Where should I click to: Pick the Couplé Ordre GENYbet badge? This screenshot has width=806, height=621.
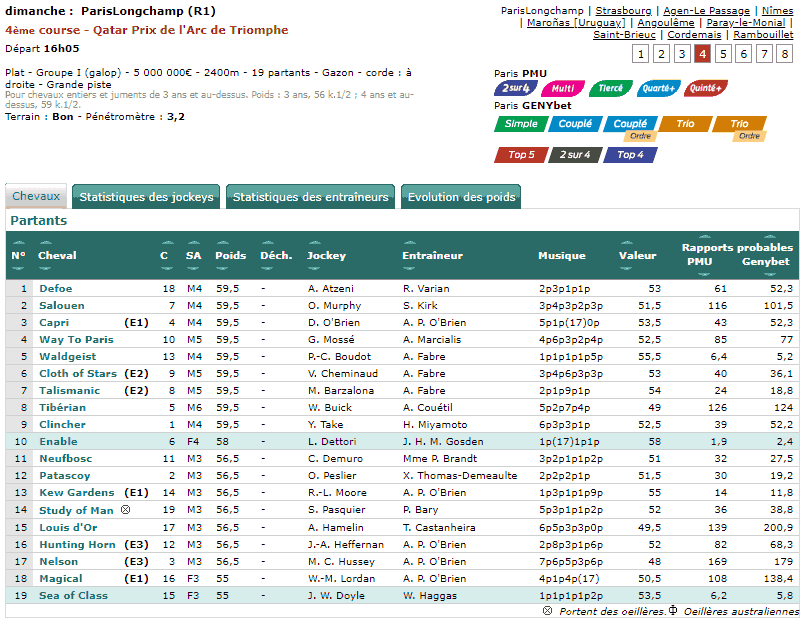click(x=630, y=126)
